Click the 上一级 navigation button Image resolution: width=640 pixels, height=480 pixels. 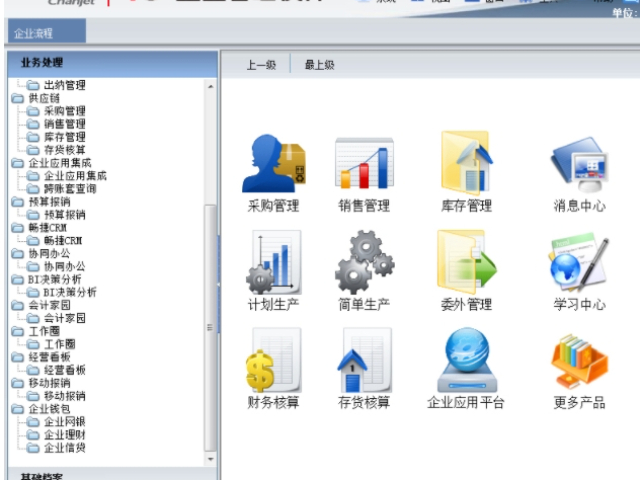pos(261,64)
